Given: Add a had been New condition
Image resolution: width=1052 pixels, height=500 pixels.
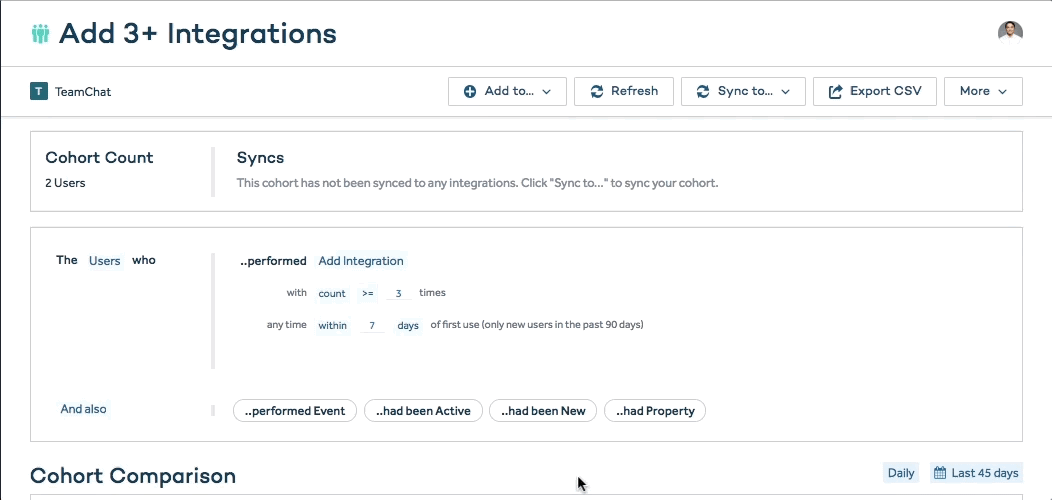Looking at the screenshot, I should coord(543,411).
